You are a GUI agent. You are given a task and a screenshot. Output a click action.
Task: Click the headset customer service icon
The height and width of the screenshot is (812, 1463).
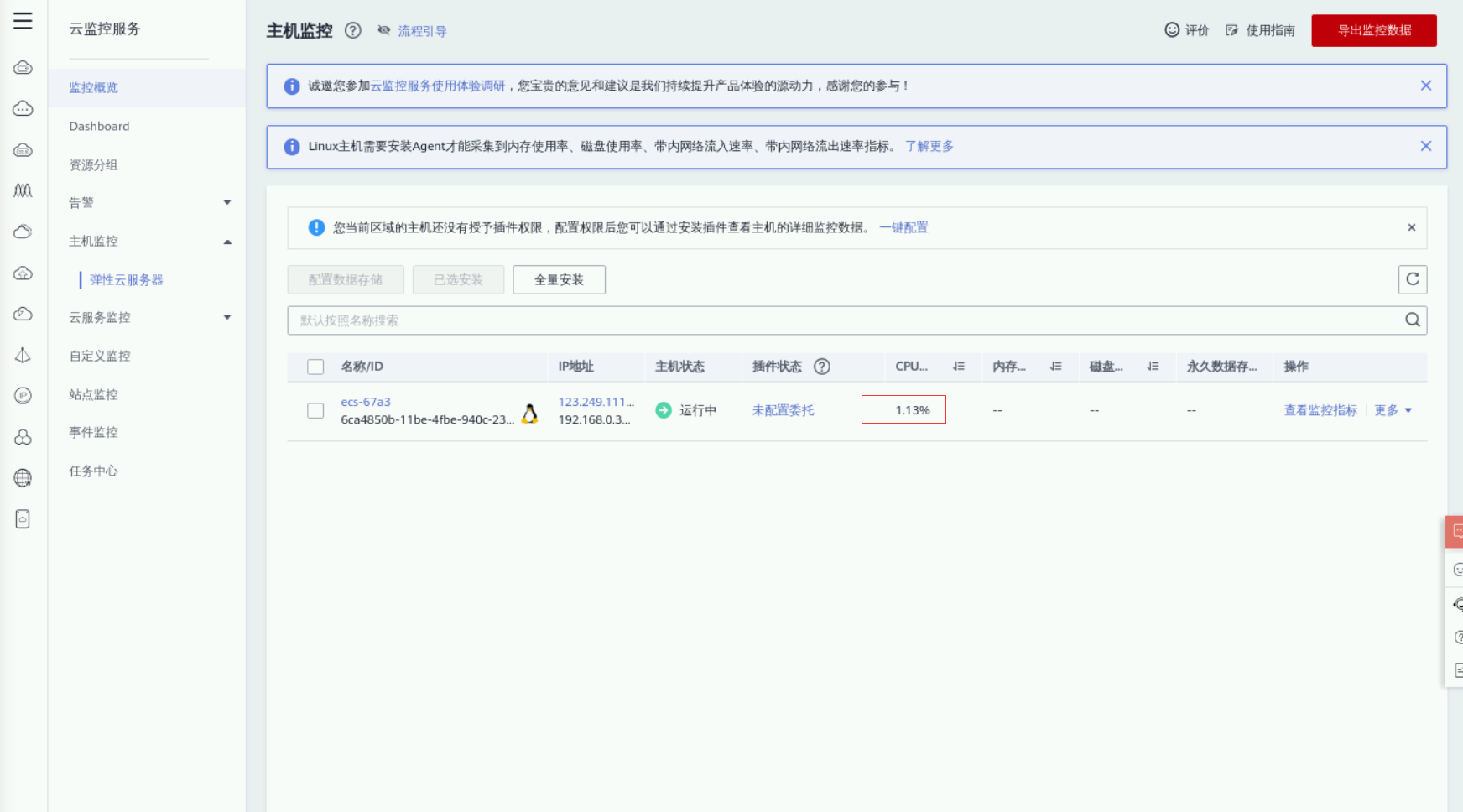(1458, 604)
